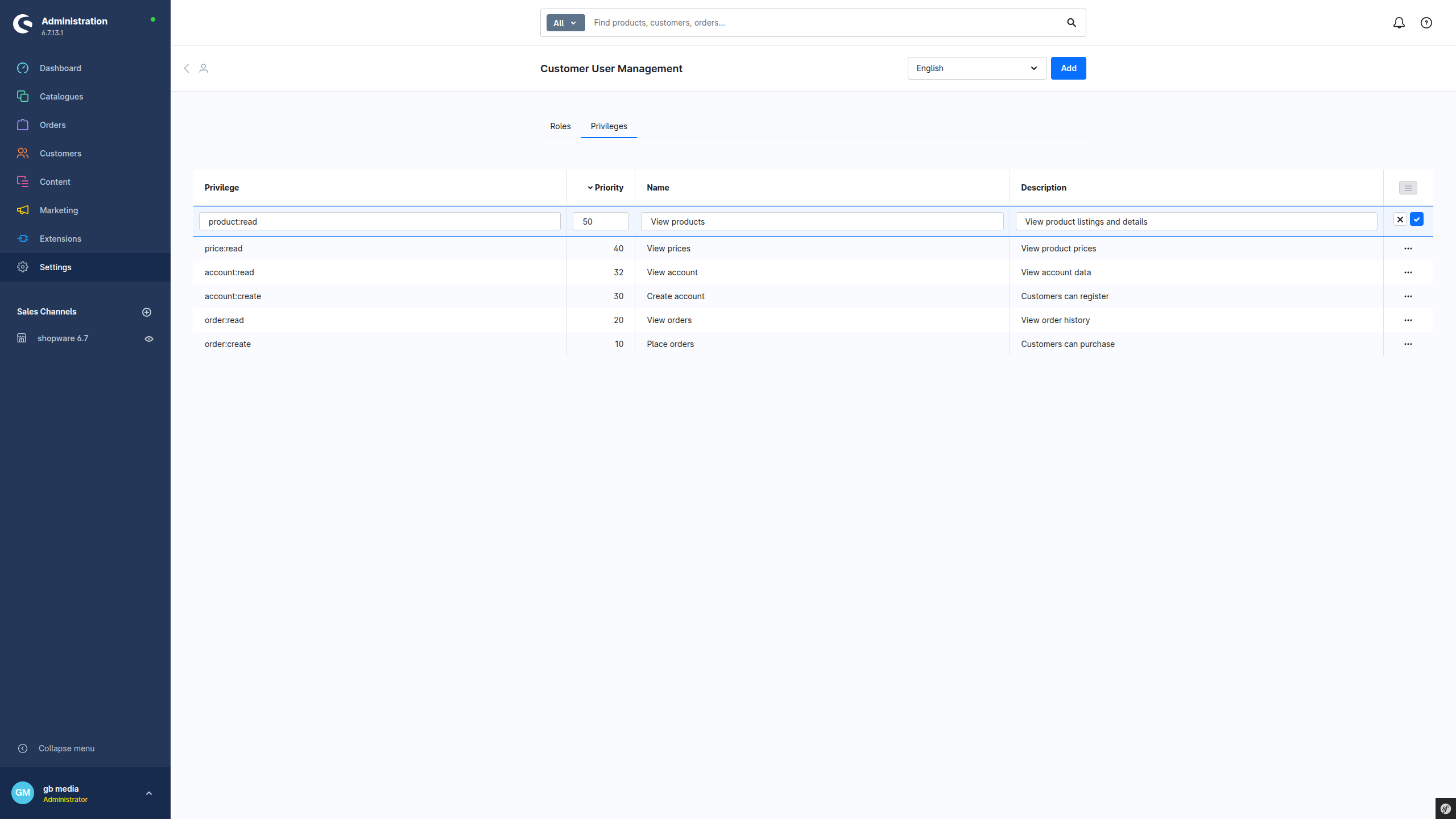
Task: Open actions menu for order:create row
Action: pyautogui.click(x=1408, y=344)
